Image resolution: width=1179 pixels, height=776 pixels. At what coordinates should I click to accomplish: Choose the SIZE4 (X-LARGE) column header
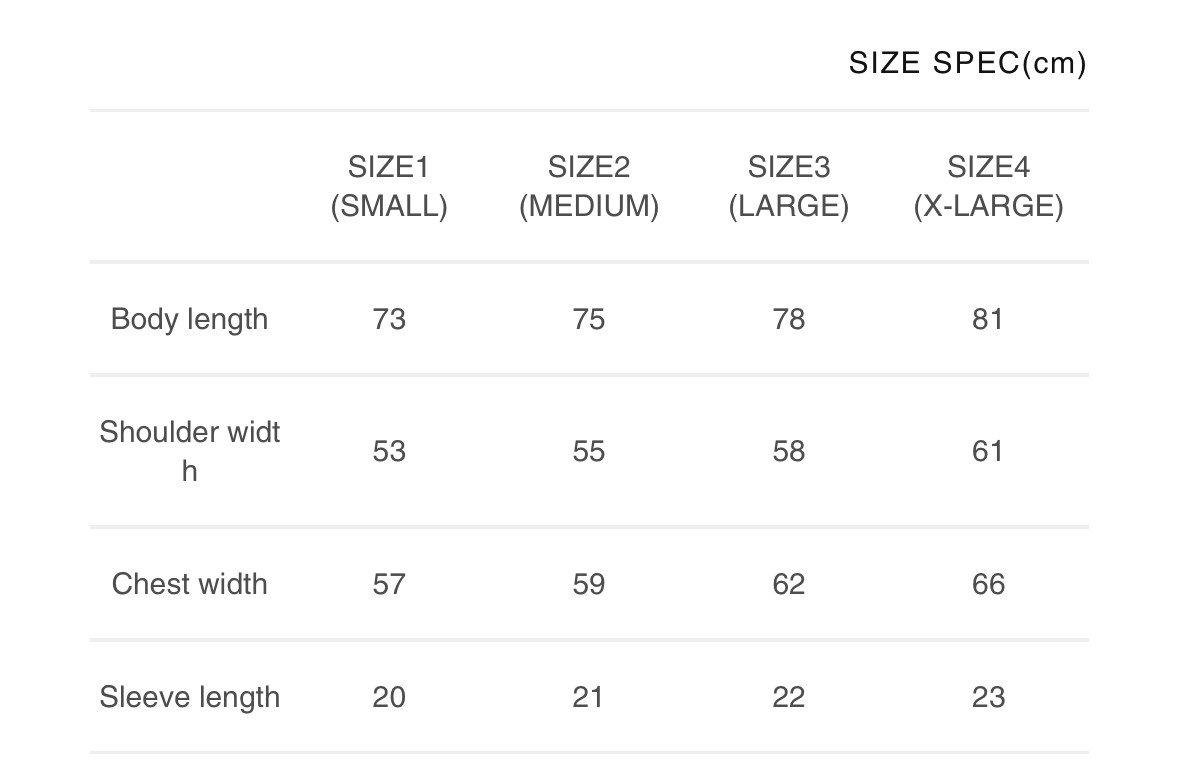pyautogui.click(x=988, y=187)
